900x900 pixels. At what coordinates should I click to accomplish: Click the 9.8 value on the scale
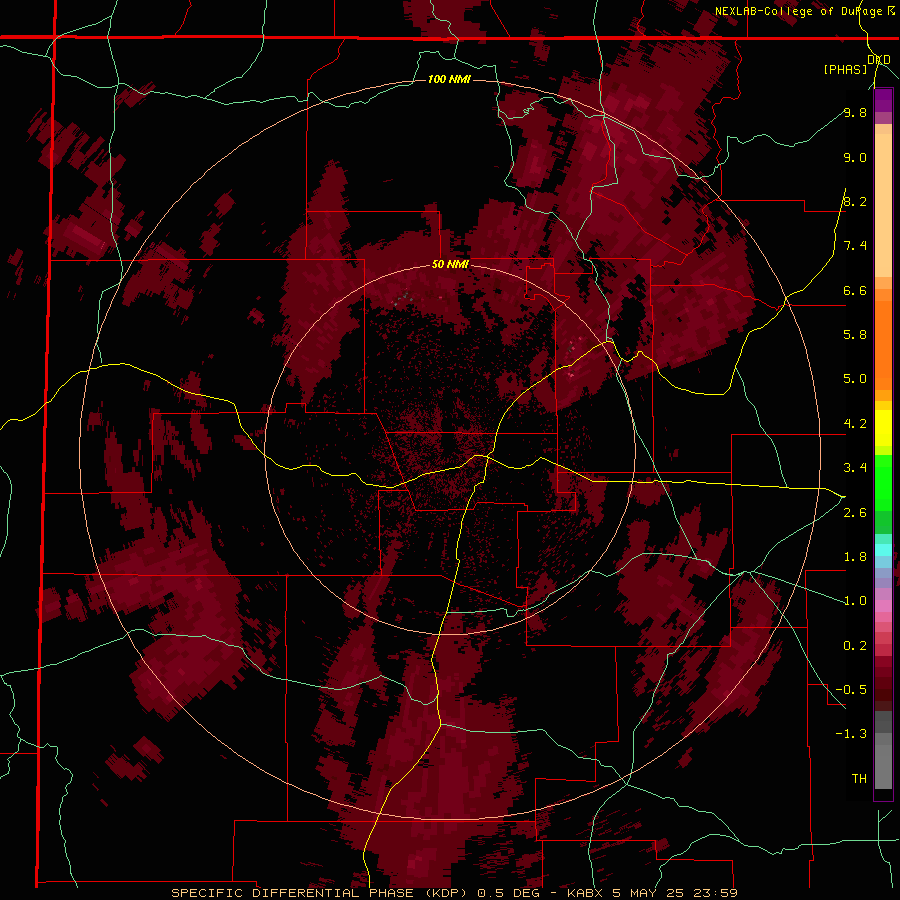pyautogui.click(x=855, y=112)
